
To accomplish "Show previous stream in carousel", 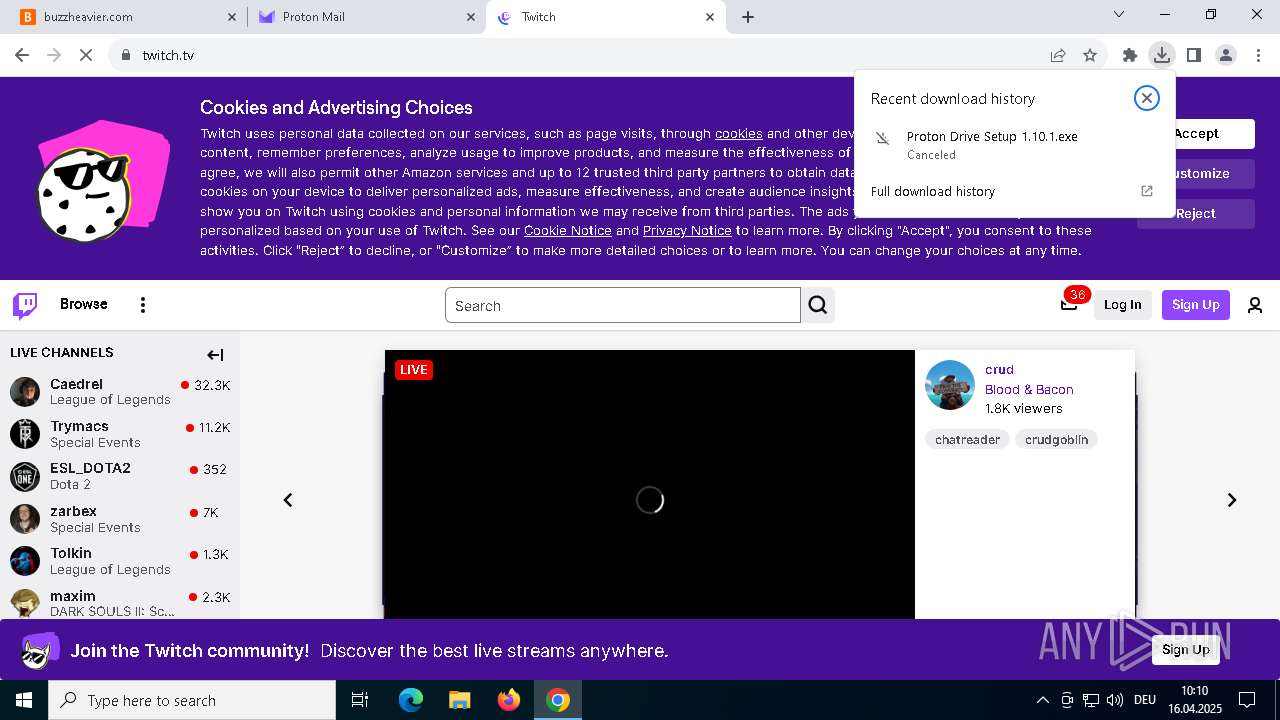I will [288, 500].
